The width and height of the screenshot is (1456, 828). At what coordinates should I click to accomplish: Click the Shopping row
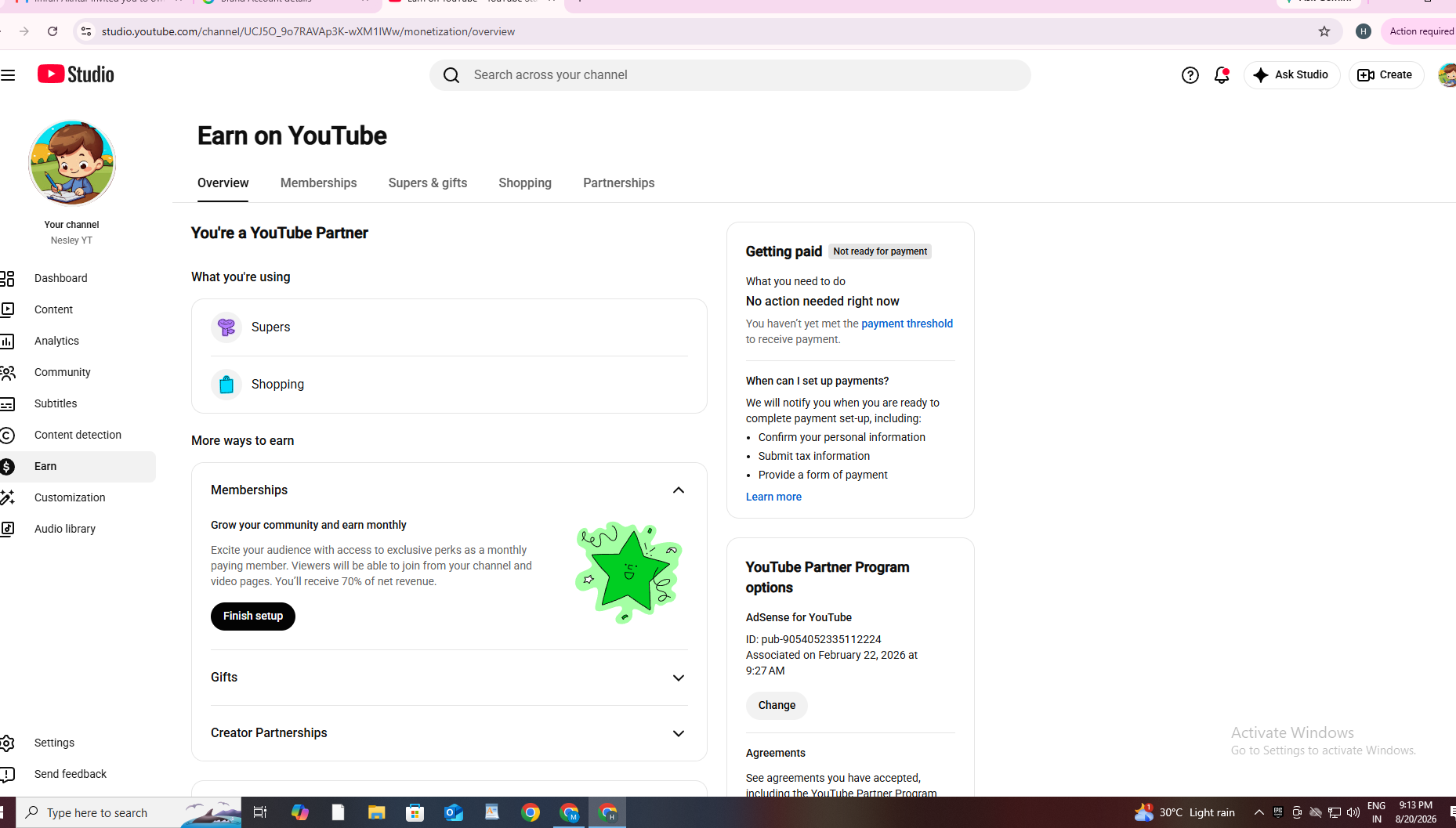[449, 385]
